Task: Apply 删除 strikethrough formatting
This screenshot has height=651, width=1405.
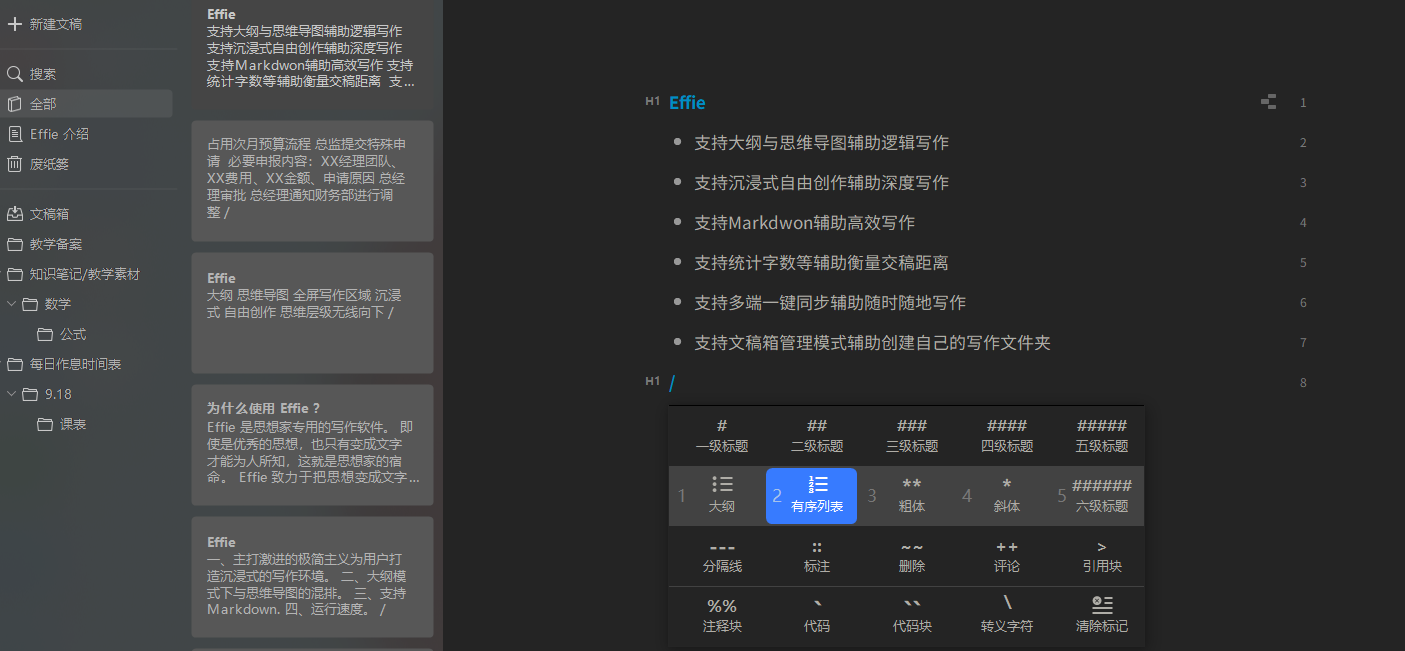Action: [912, 556]
